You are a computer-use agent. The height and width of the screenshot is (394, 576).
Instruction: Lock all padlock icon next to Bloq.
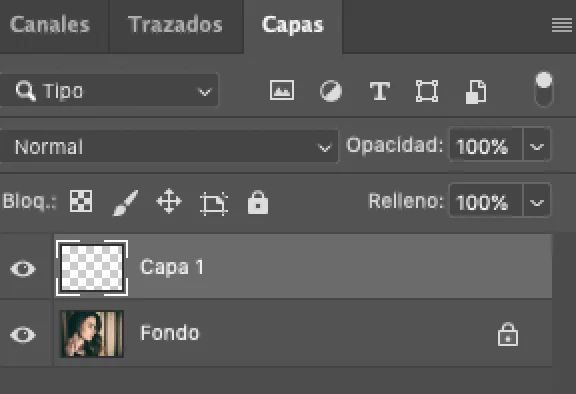(258, 202)
